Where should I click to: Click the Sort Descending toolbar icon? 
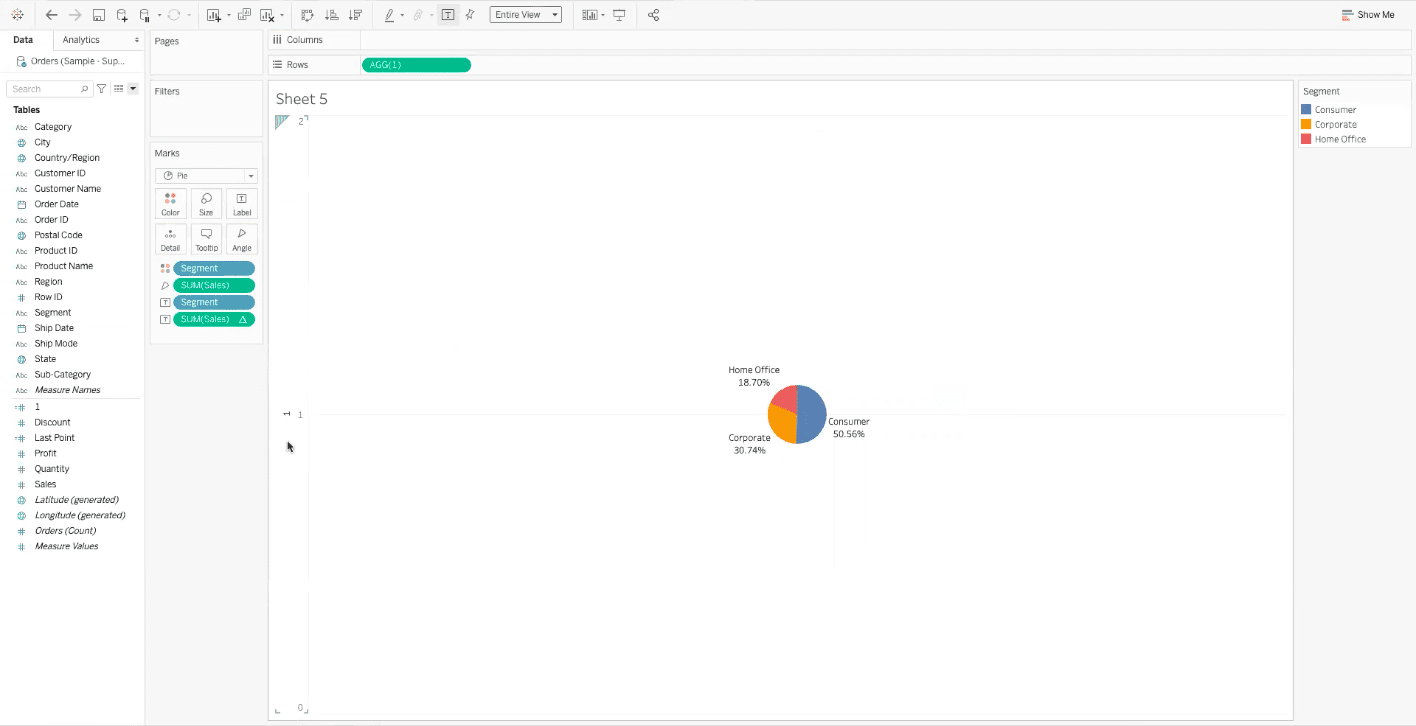[x=355, y=14]
